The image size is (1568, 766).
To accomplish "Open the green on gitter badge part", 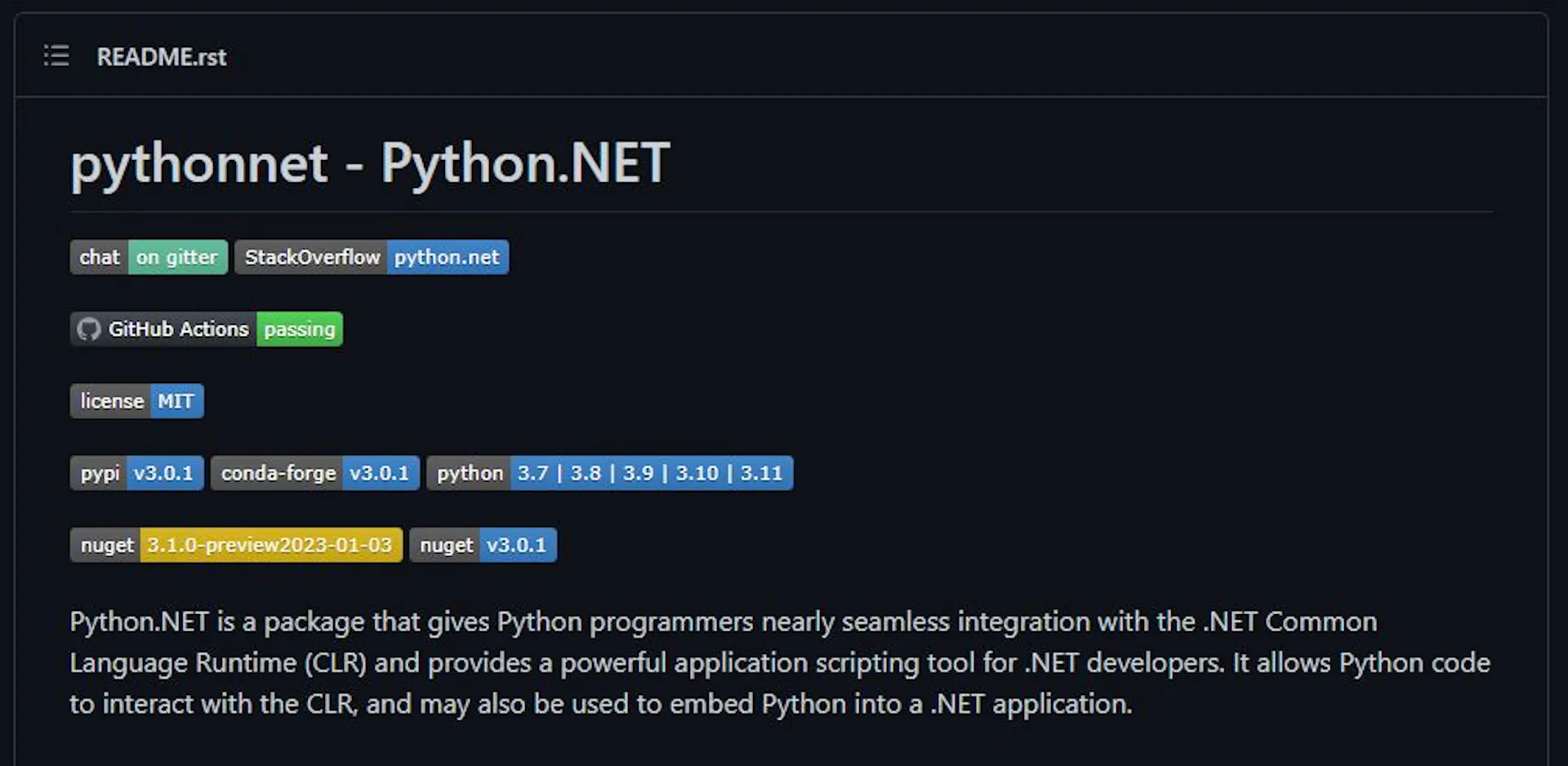I will [x=178, y=257].
